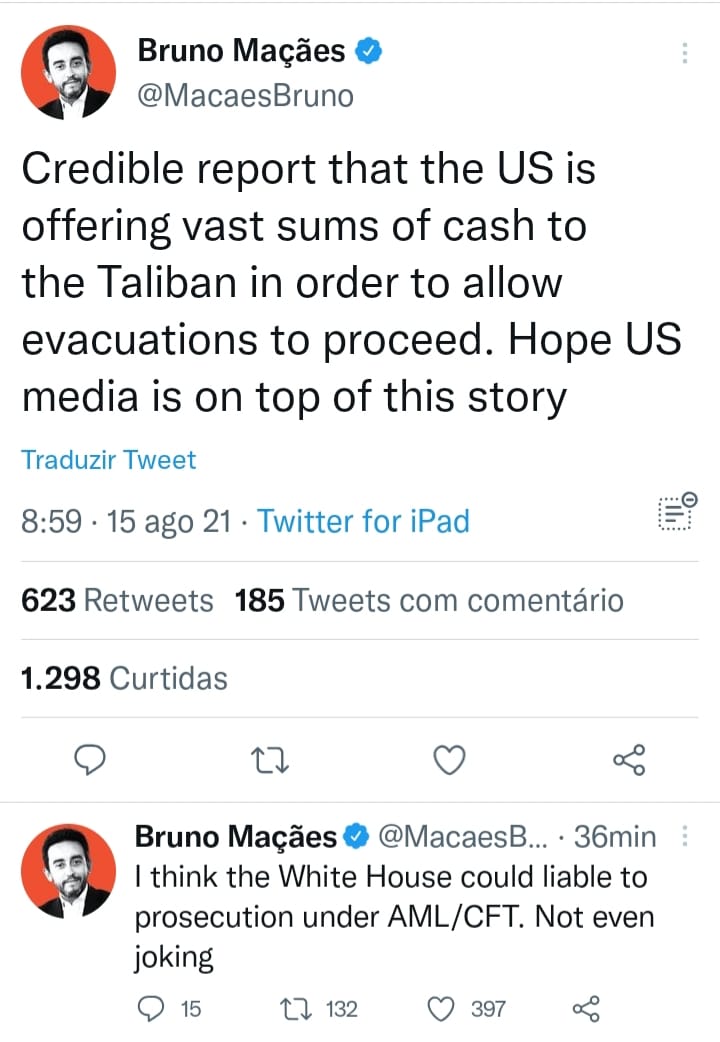Like the reply tweet with 397 likes
The image size is (720, 1042).
[440, 1009]
